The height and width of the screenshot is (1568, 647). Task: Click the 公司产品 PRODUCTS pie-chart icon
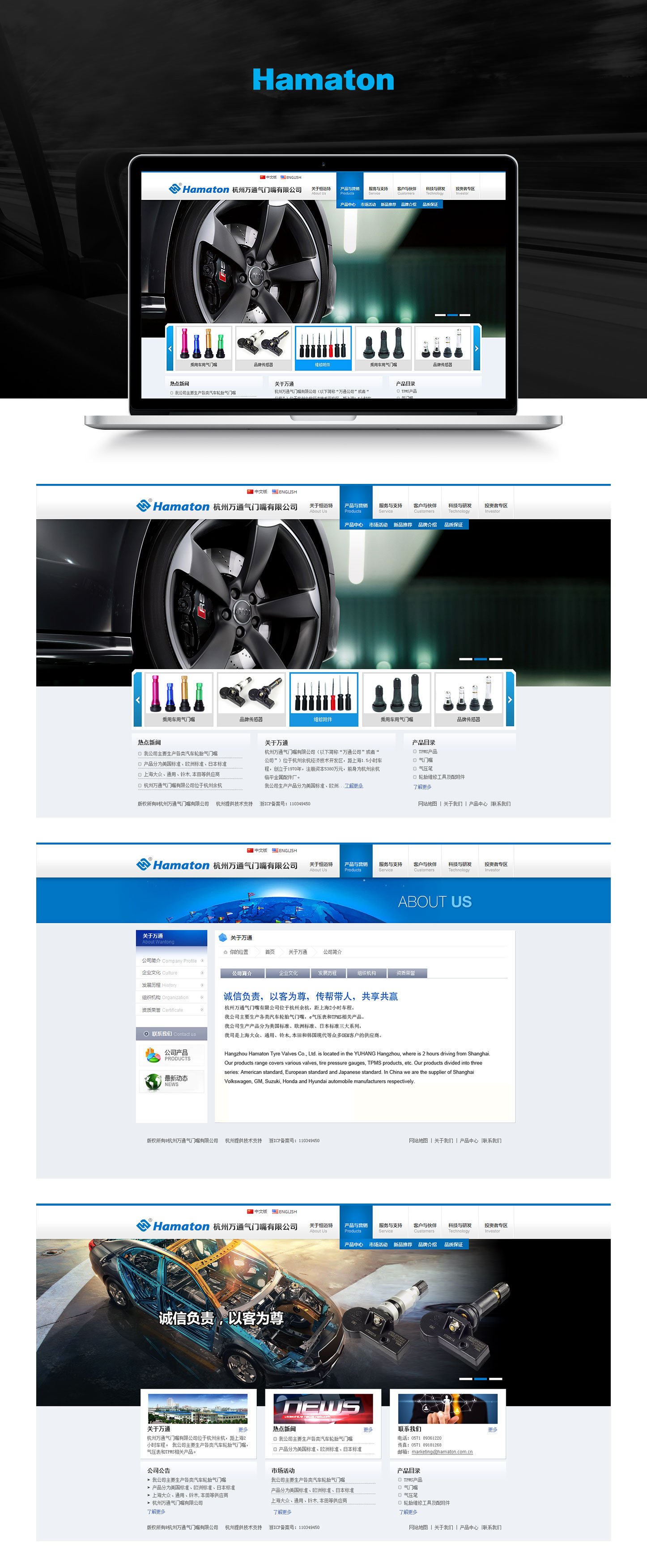click(152, 1055)
